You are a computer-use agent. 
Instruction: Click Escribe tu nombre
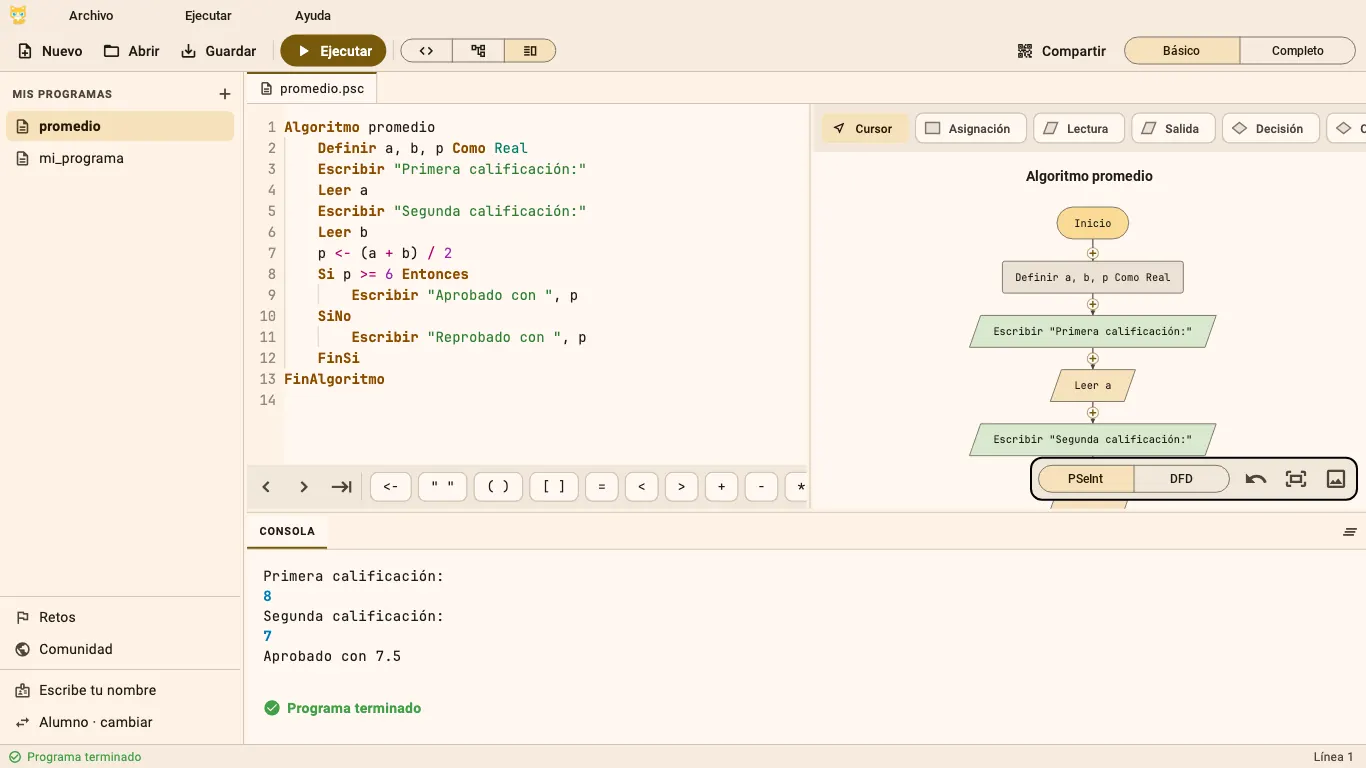pyautogui.click(x=120, y=690)
